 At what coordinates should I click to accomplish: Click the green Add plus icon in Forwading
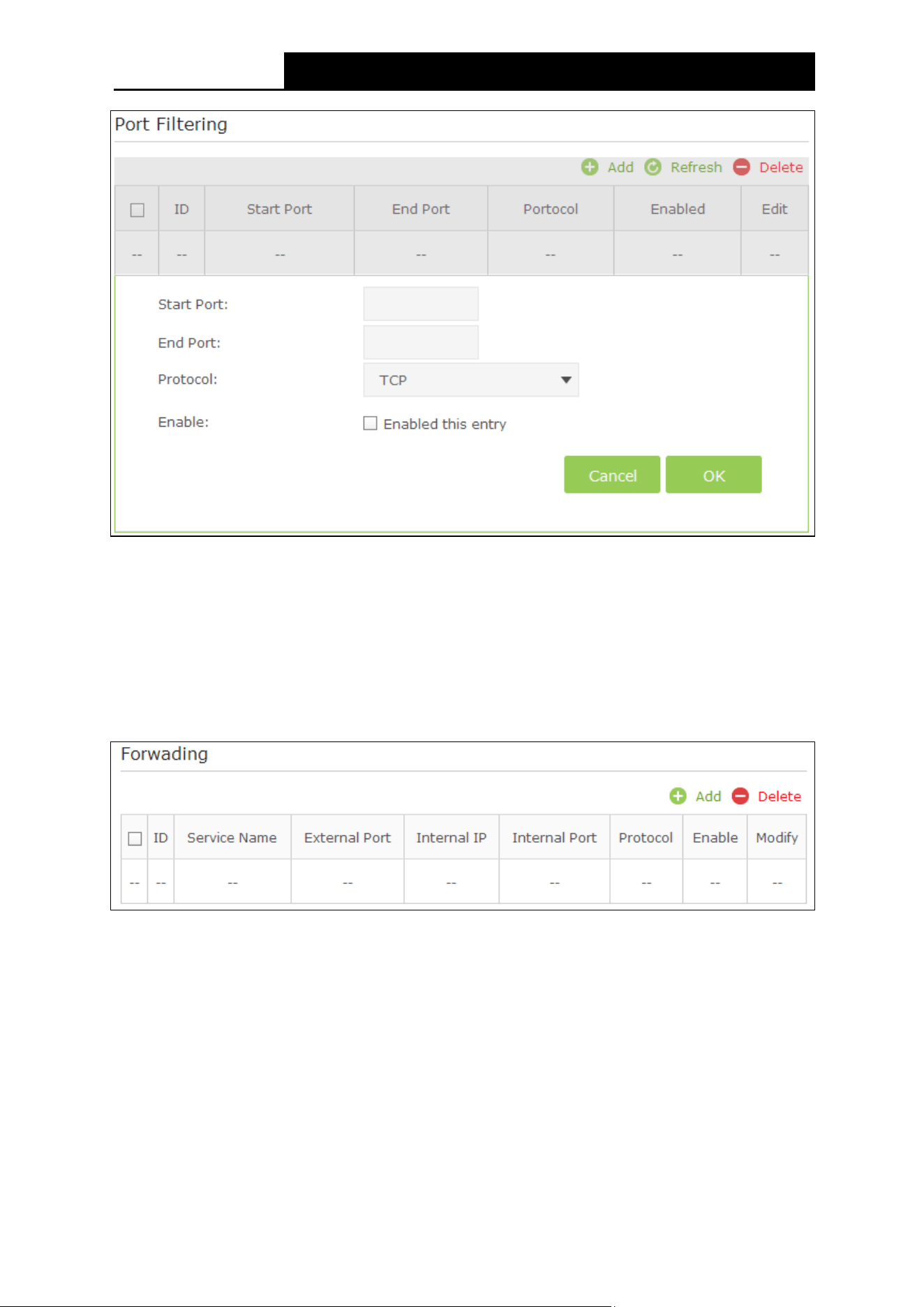(678, 796)
